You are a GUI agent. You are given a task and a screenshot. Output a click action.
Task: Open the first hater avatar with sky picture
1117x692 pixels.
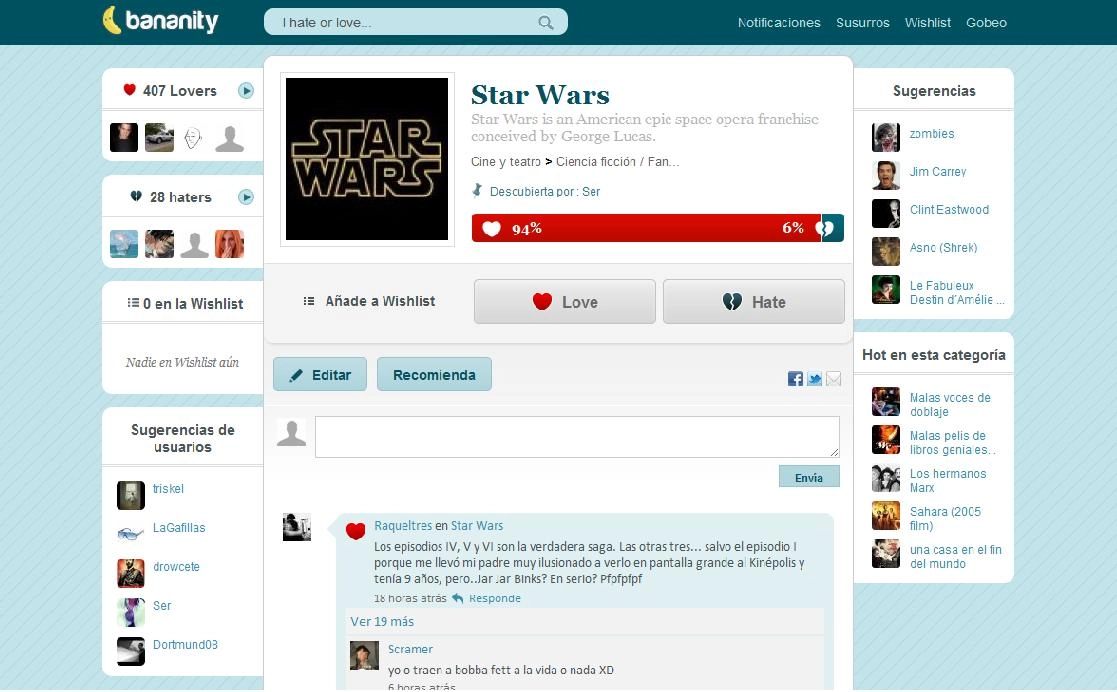click(124, 244)
